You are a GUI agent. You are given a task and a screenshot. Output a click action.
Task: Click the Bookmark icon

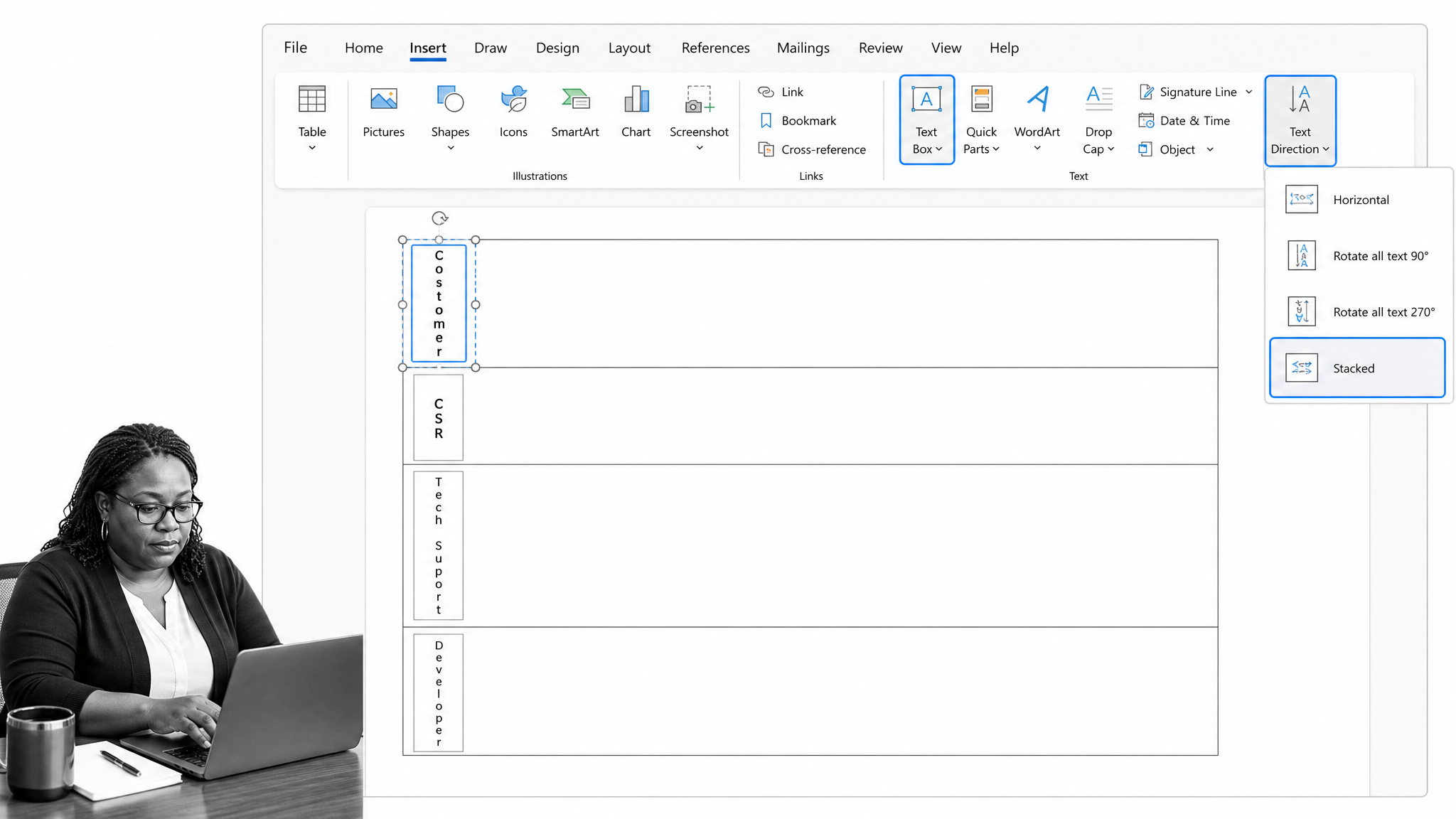pos(766,121)
